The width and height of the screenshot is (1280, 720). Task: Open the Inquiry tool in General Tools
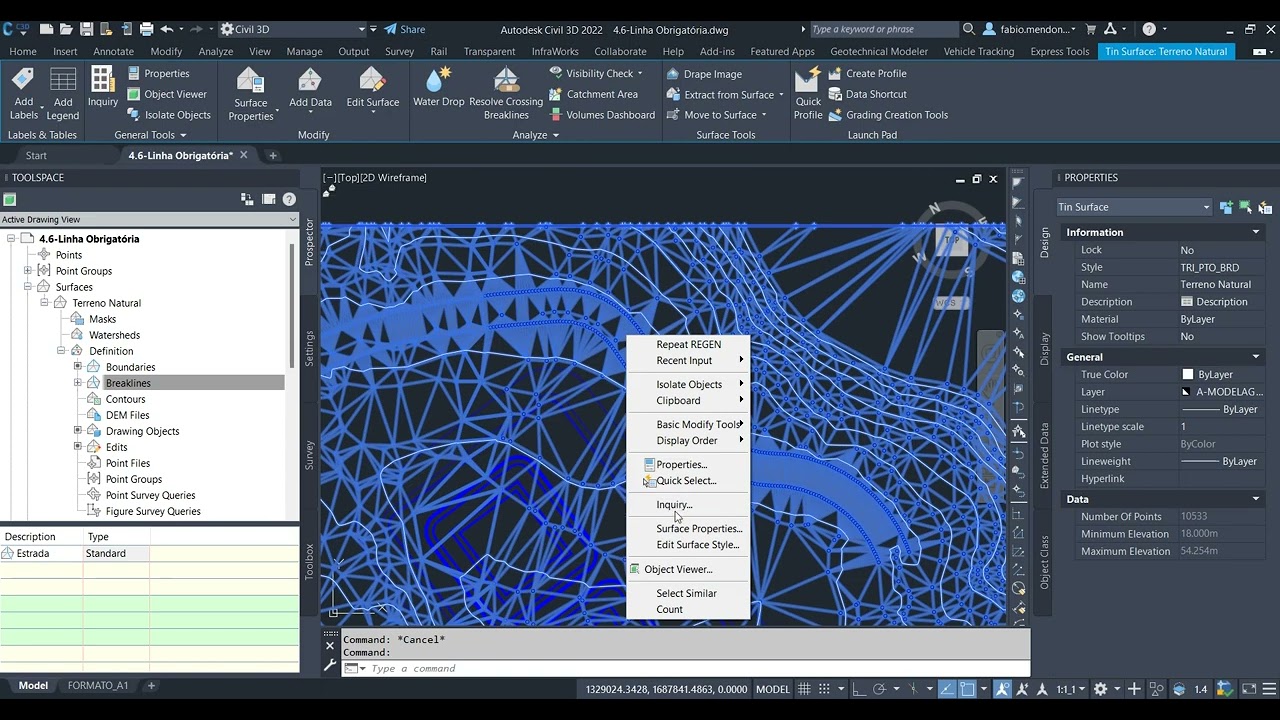[102, 87]
